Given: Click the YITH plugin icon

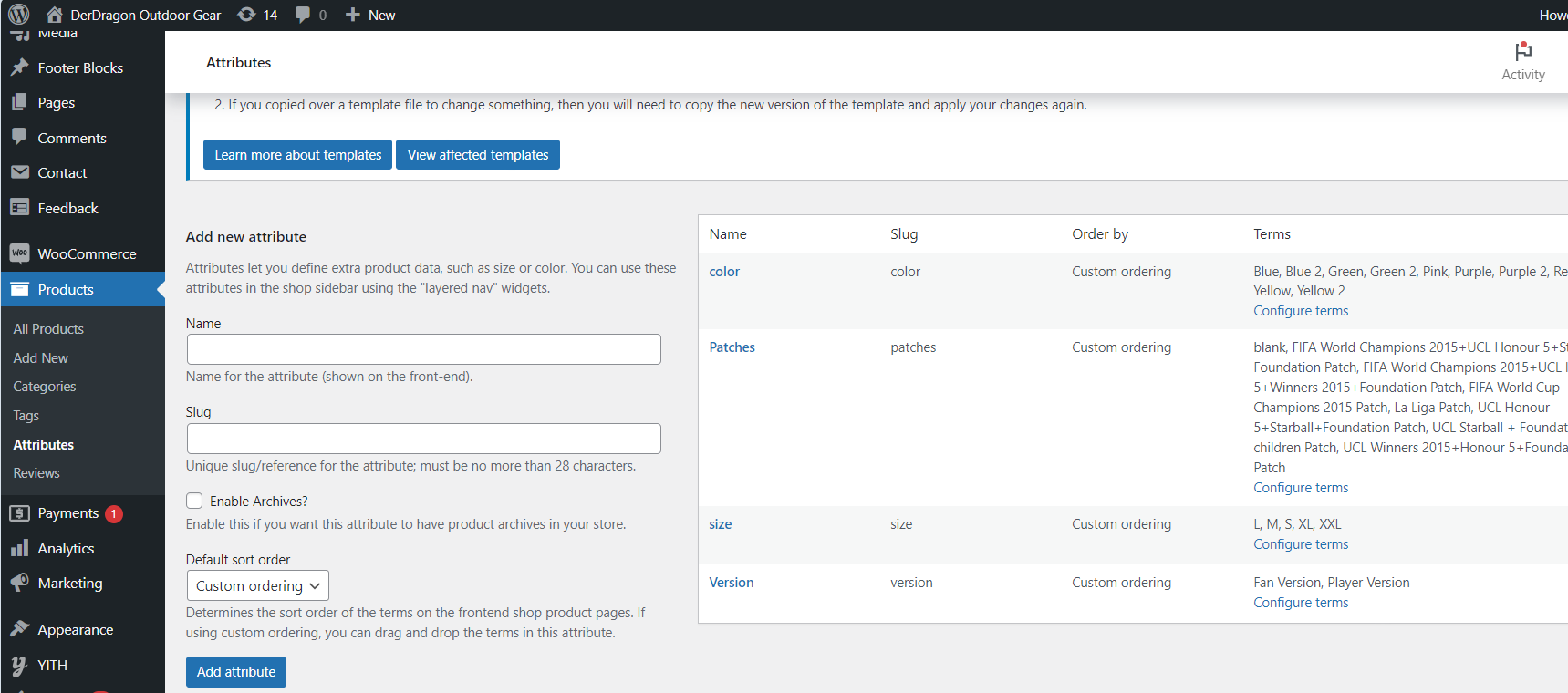Looking at the screenshot, I should tap(19, 666).
